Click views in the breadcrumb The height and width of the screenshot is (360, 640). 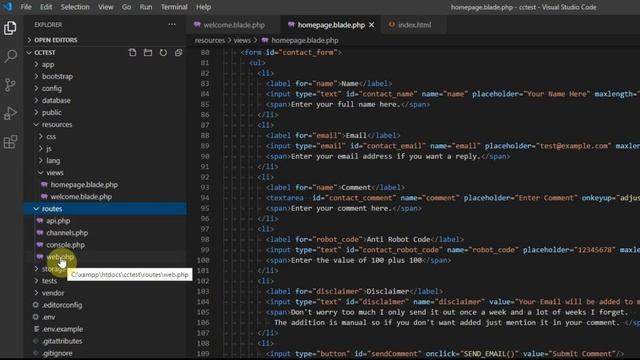click(x=242, y=40)
